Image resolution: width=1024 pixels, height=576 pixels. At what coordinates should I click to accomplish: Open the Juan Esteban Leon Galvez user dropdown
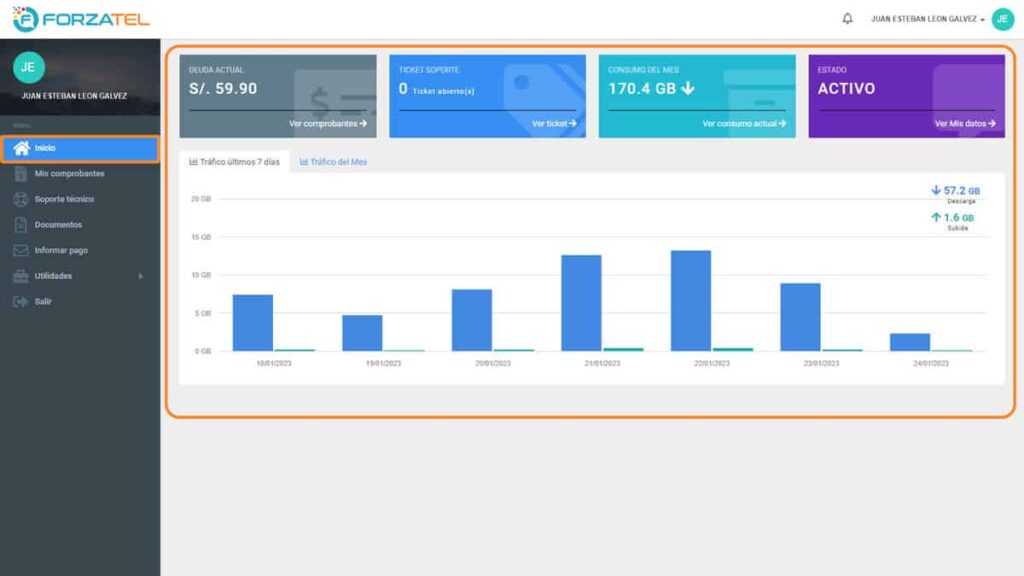click(x=927, y=19)
